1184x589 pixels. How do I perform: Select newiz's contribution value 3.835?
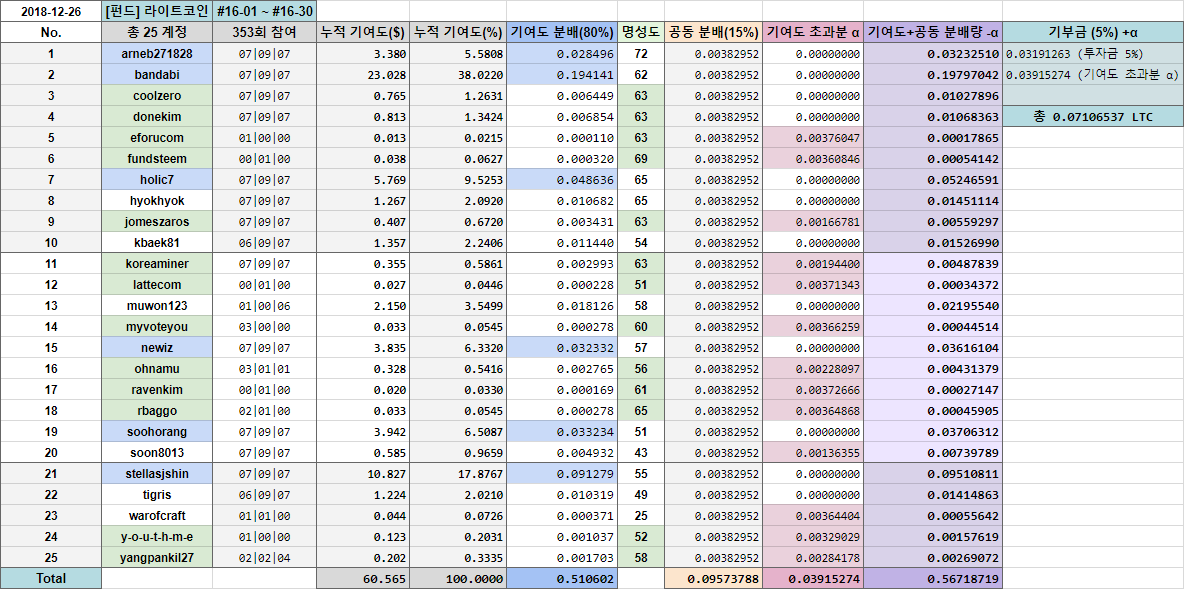(x=362, y=347)
